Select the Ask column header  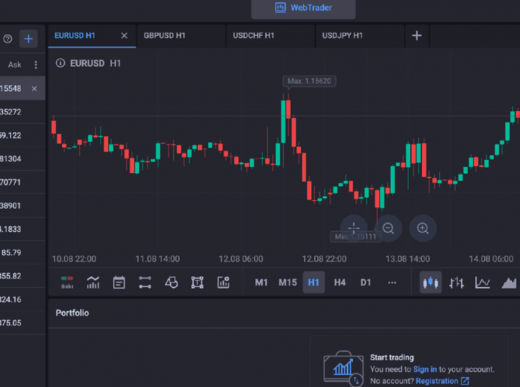pos(15,65)
